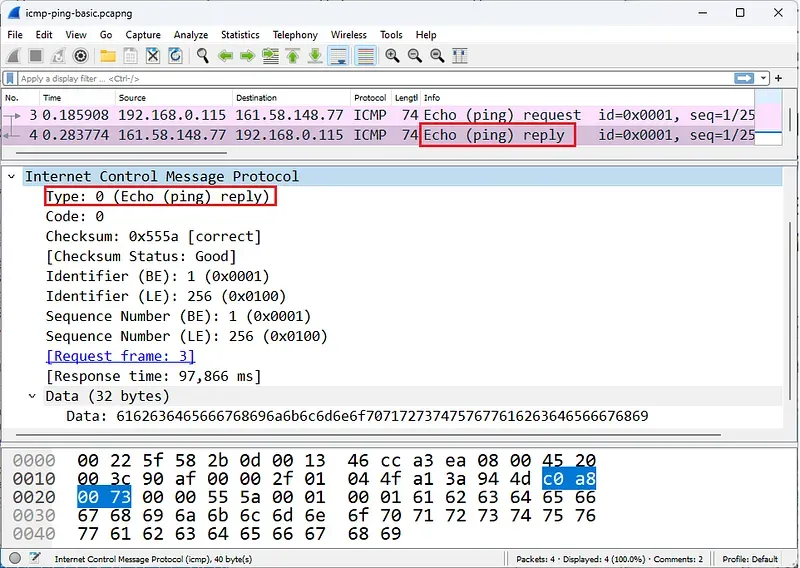
Task: Sort by the Destination column header
Action: pyautogui.click(x=291, y=97)
